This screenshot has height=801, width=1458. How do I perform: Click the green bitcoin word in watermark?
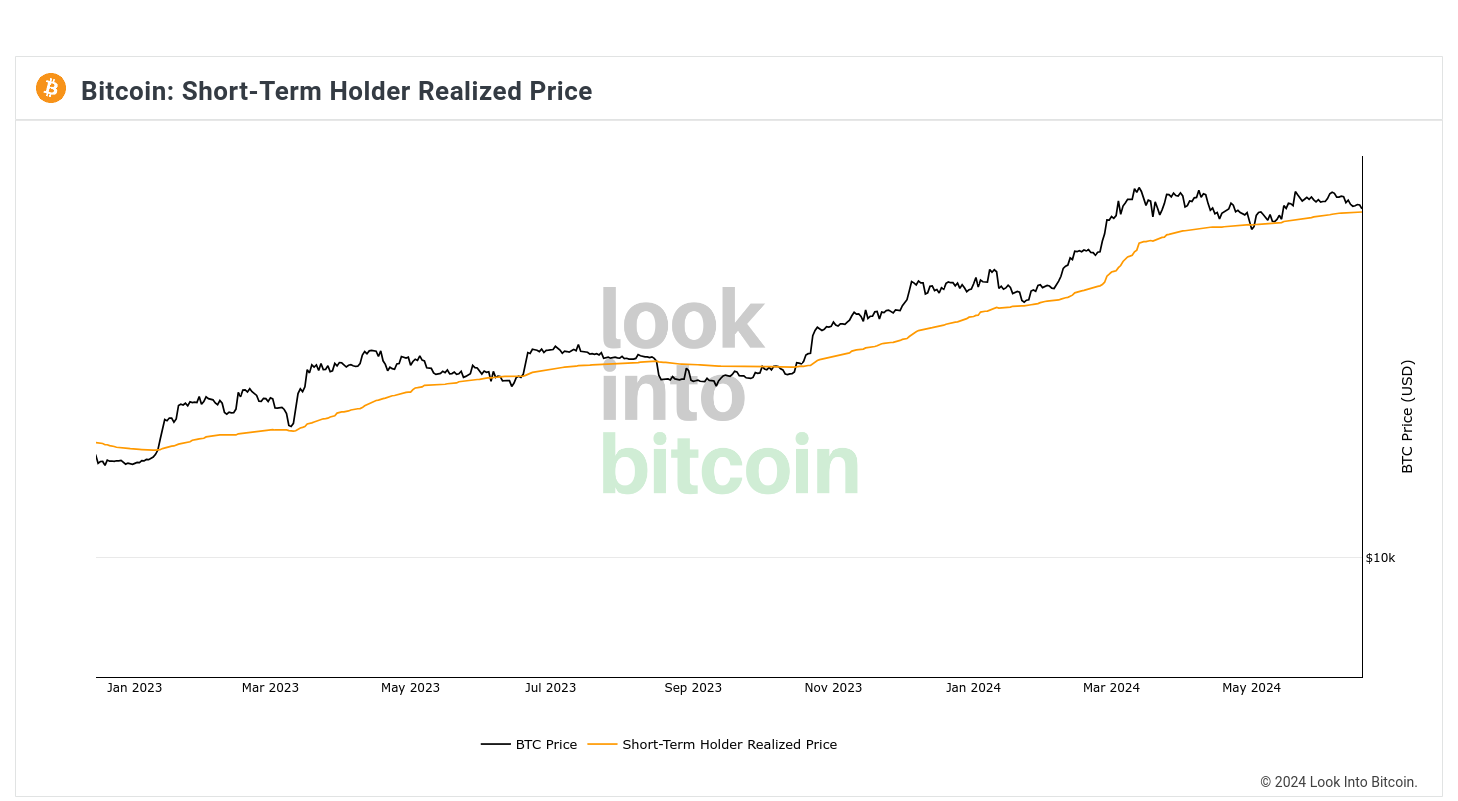[729, 465]
